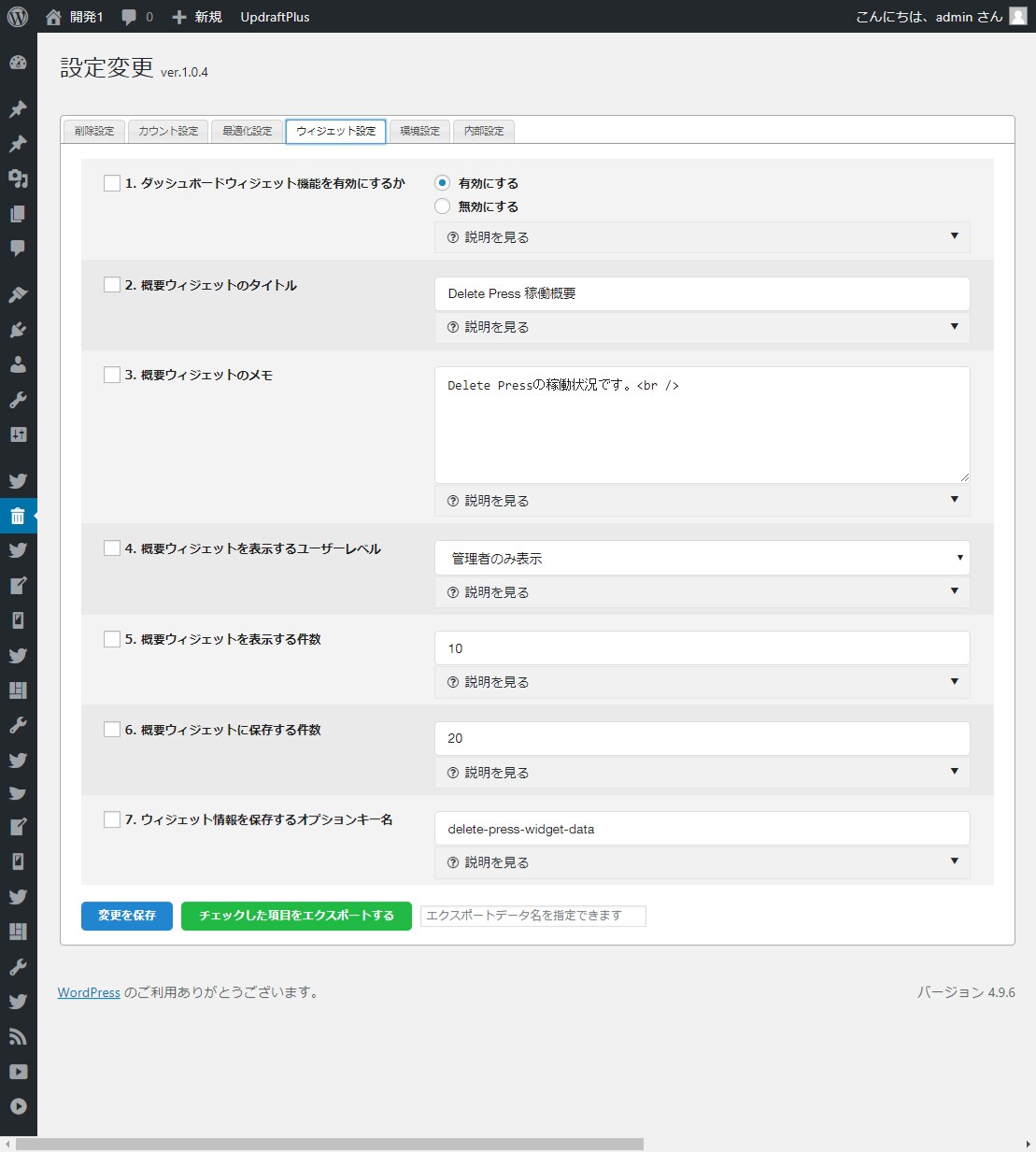
Task: Open the 管理者のみ表示 user level dropdown
Action: pos(702,558)
